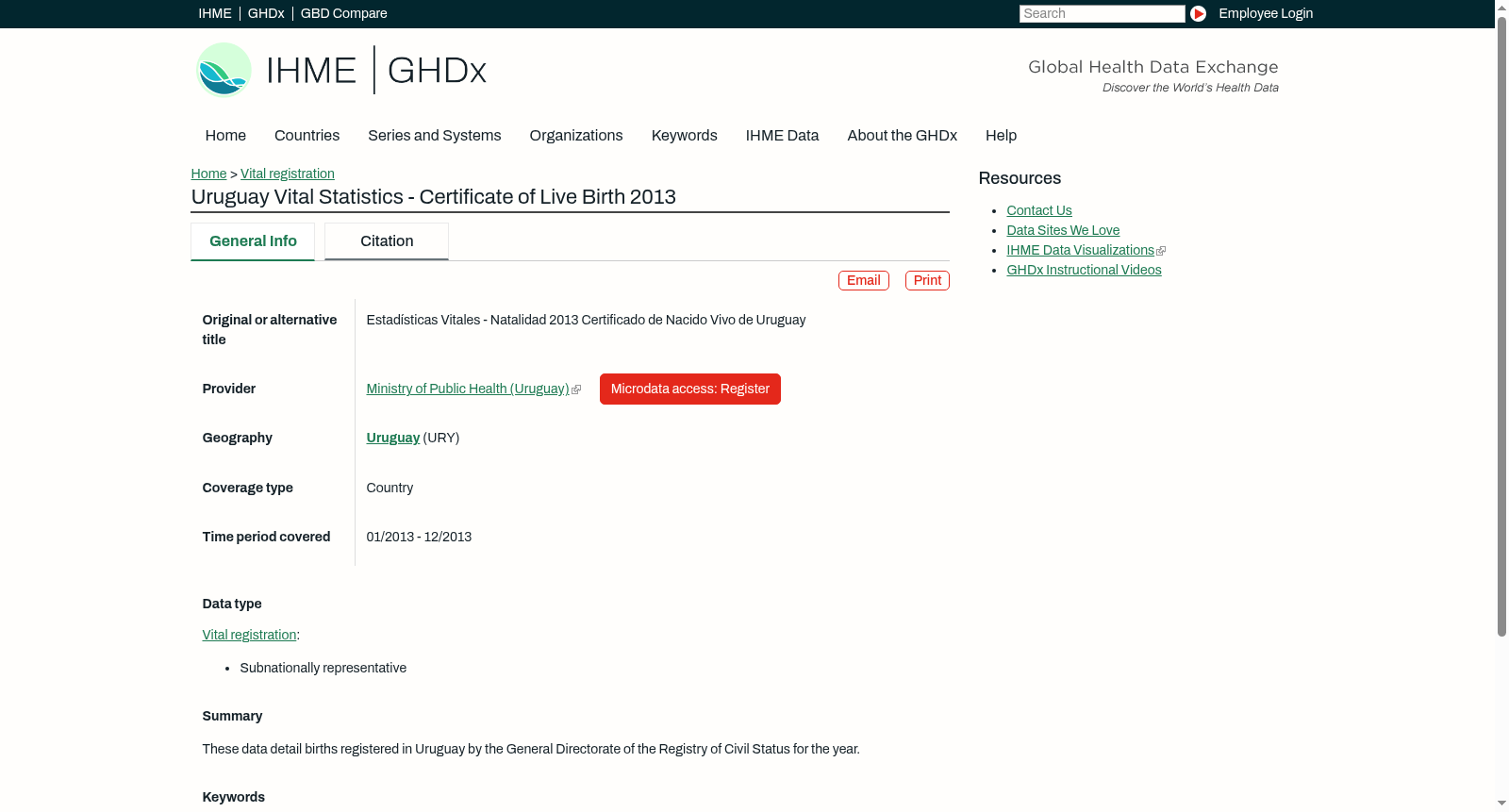Screen dimensions: 1509x812
Task: Click the Summary paragraph about births registered
Action: pos(531,749)
